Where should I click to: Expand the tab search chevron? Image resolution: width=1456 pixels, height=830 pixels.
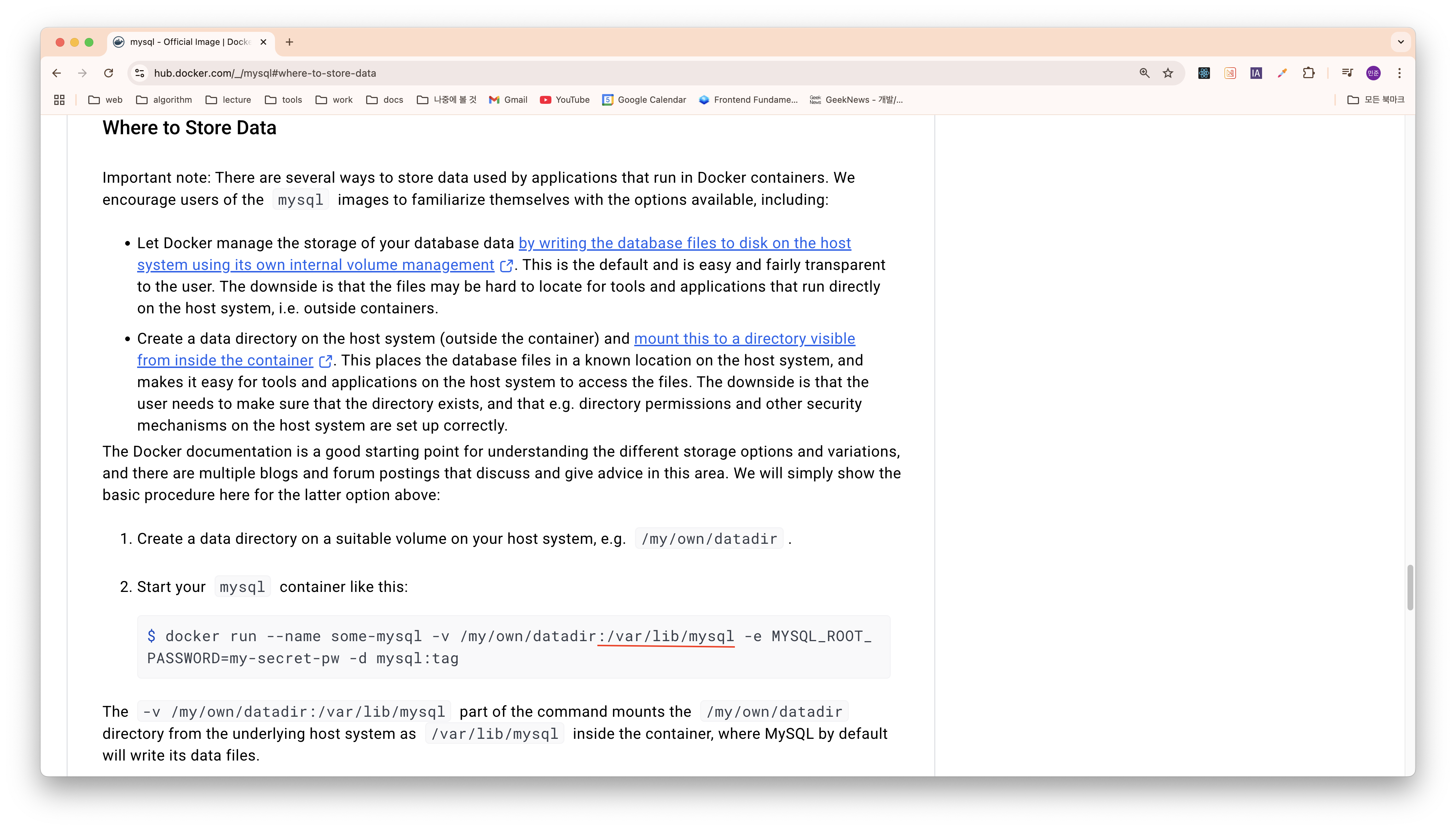[x=1401, y=42]
